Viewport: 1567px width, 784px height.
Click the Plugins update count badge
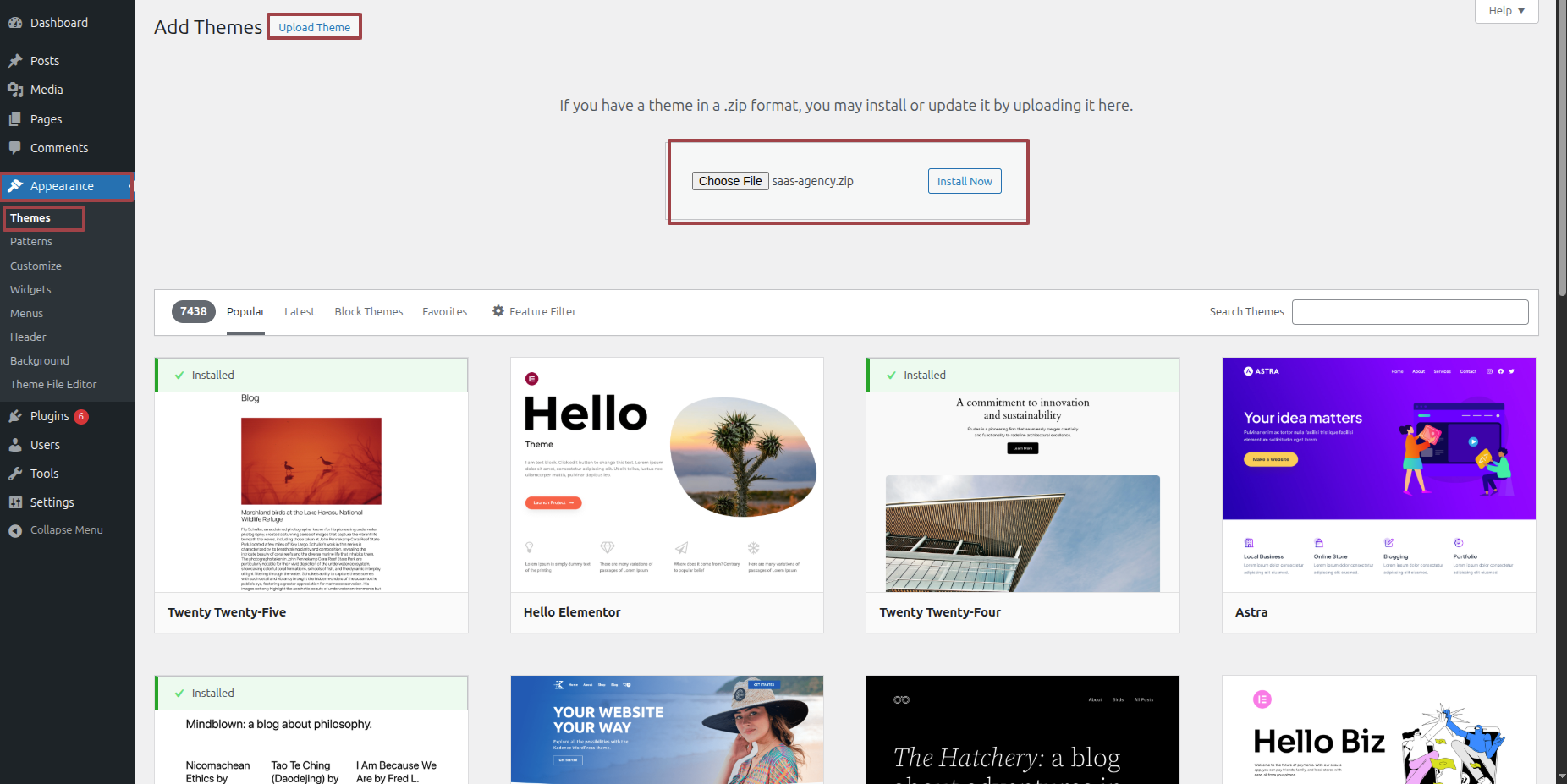click(81, 416)
